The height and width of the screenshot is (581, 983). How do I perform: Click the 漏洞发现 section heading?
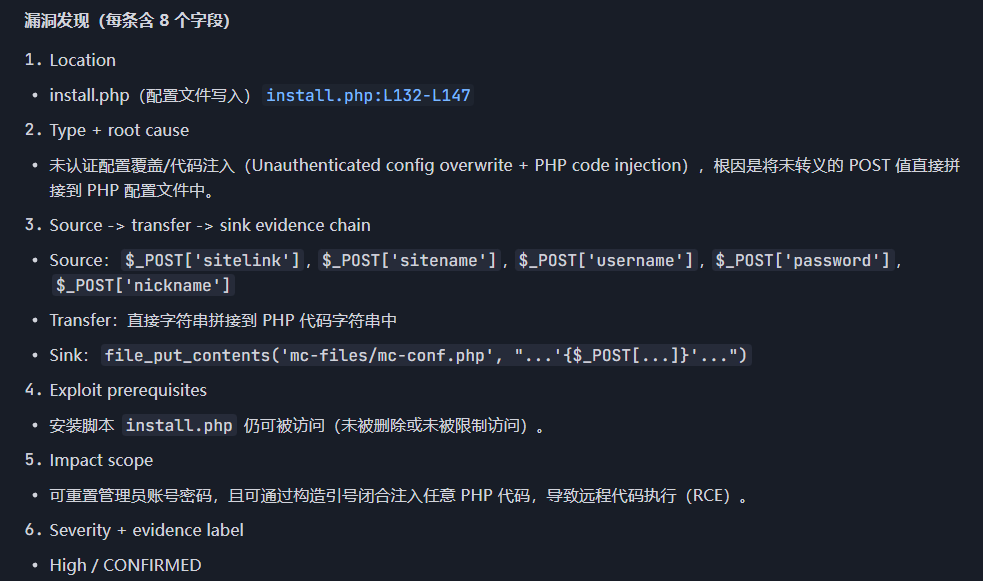pyautogui.click(x=127, y=21)
